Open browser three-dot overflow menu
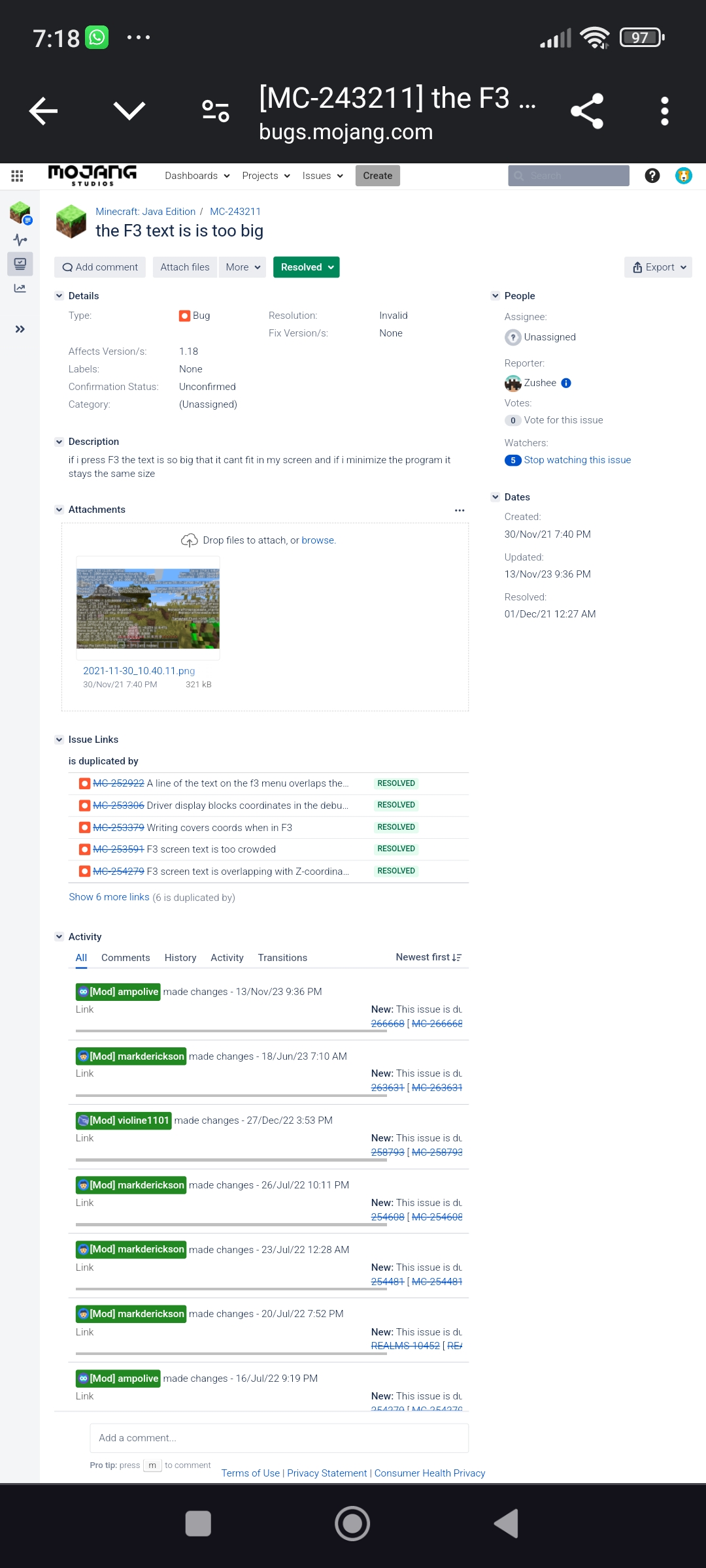 [x=664, y=111]
